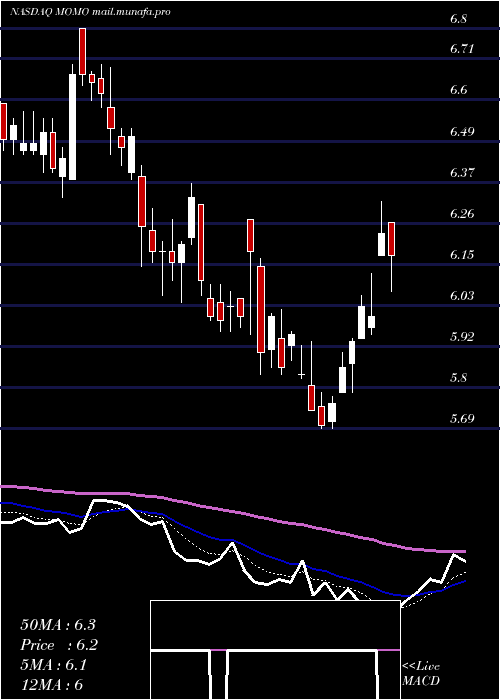500x700 pixels.
Task: Click the 6.6 price axis label
Action: (459, 90)
